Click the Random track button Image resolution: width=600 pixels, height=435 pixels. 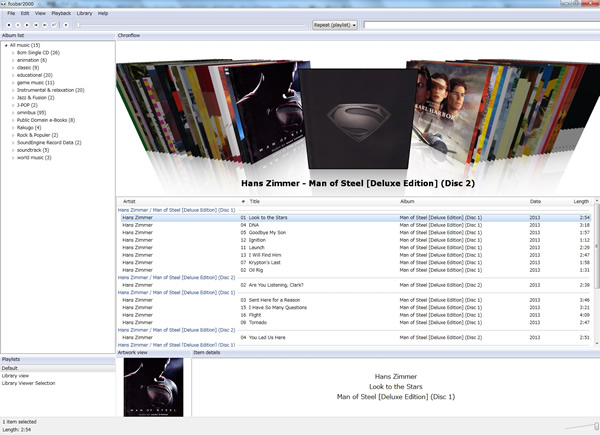coord(54,25)
